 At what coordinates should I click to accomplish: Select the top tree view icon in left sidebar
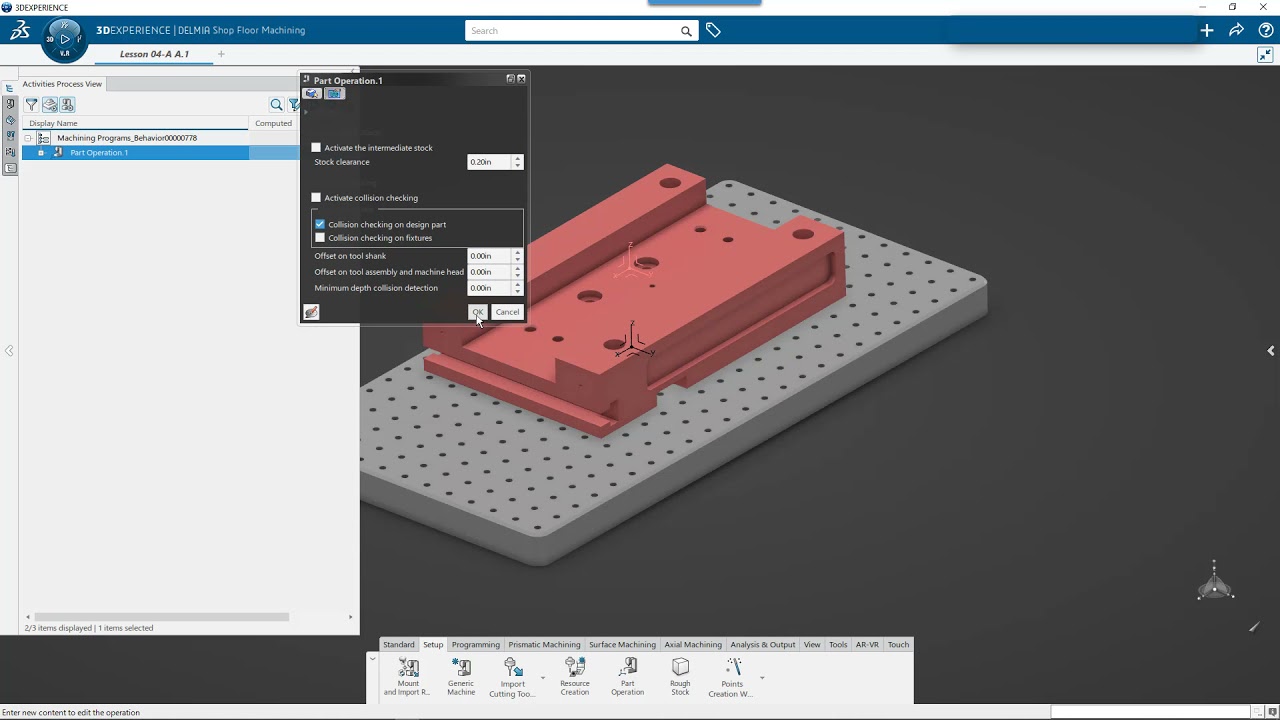[10, 88]
